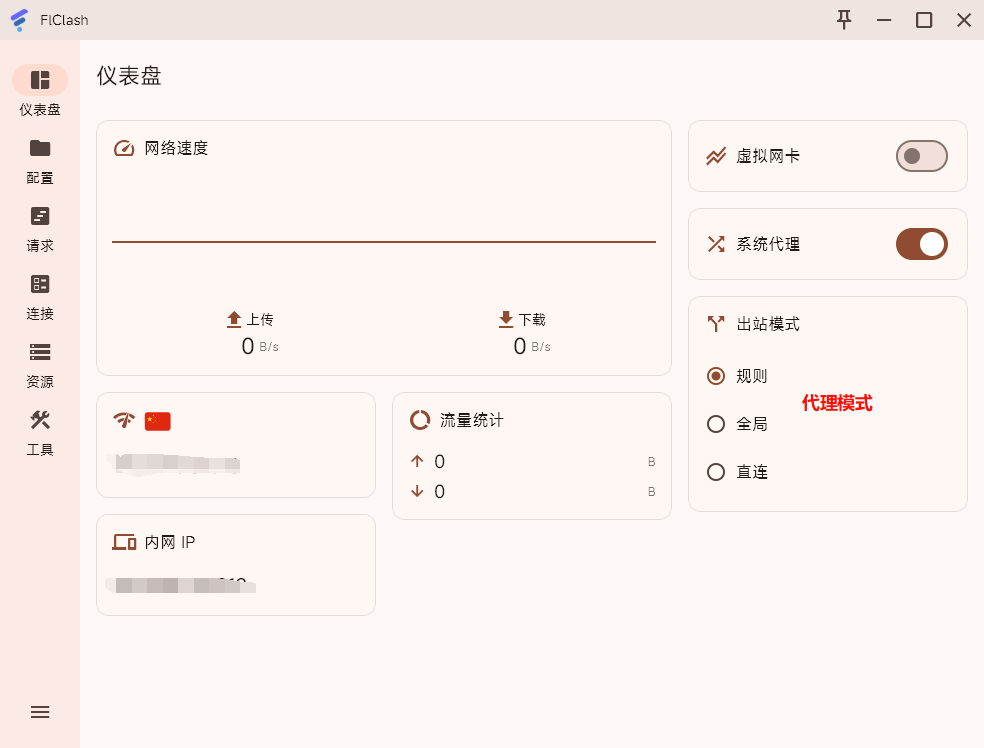
Task: Click the China flag icon
Action: 157,421
